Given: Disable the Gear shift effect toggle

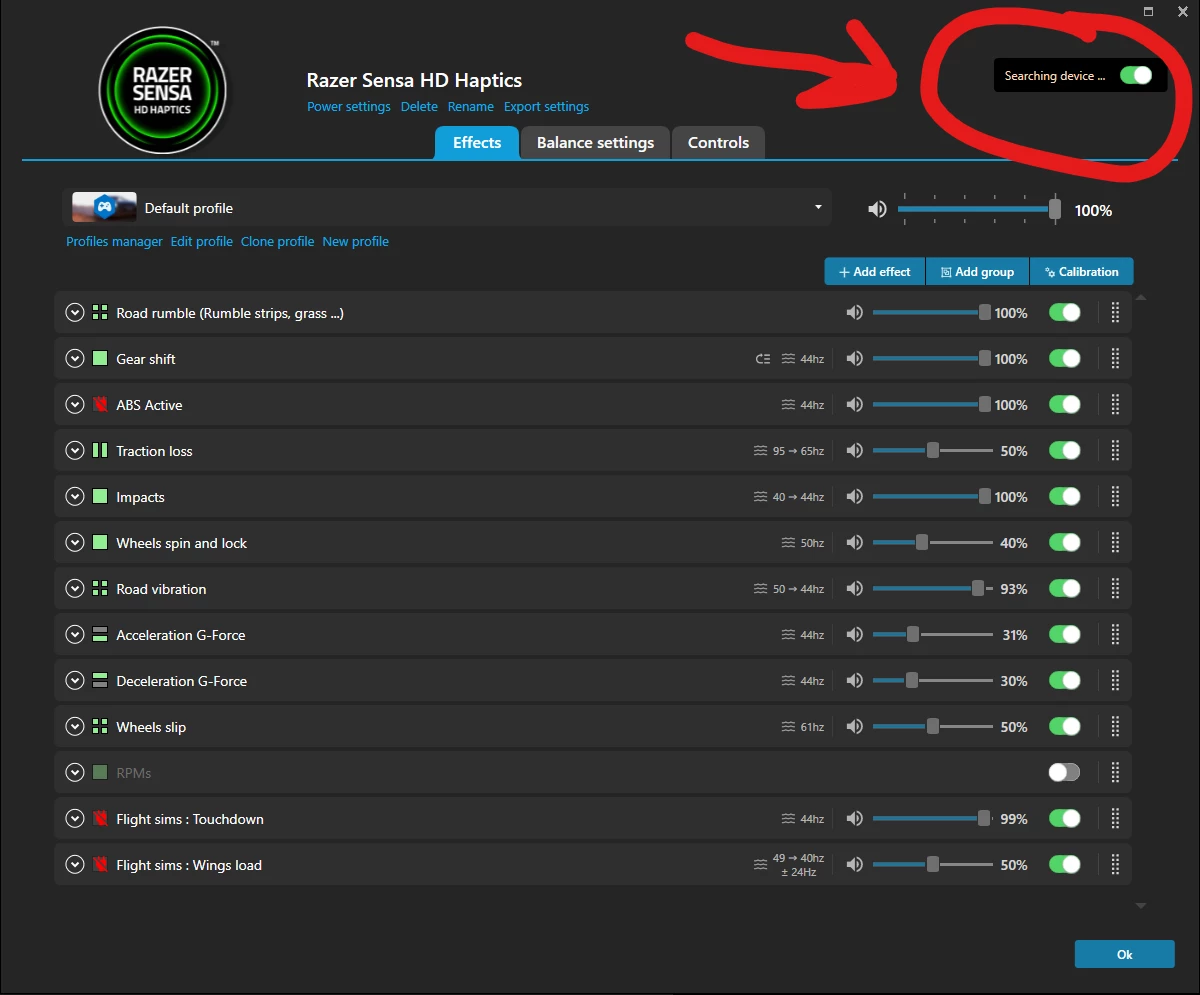Looking at the screenshot, I should click(x=1064, y=359).
